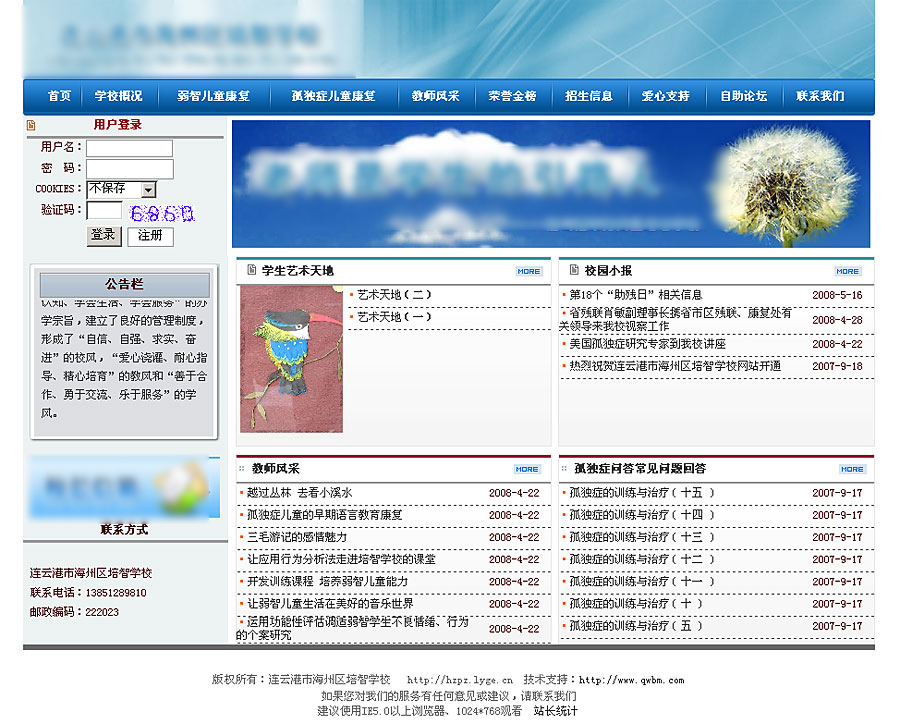Image resolution: width=900 pixels, height=724 pixels.
Task: Open 自助论坛 from the top navigation
Action: (743, 97)
